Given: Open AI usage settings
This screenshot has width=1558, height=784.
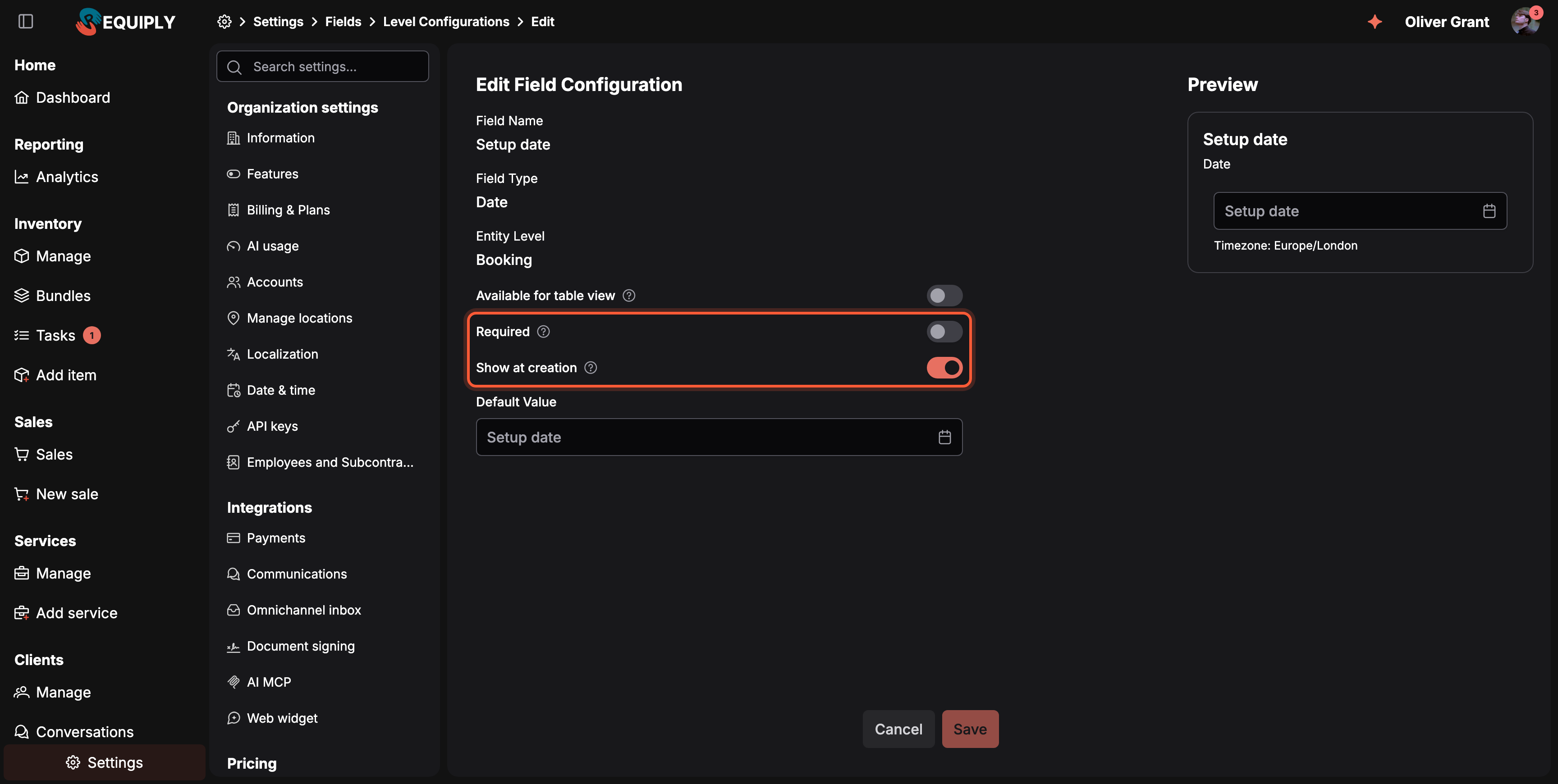Looking at the screenshot, I should 262,246.
